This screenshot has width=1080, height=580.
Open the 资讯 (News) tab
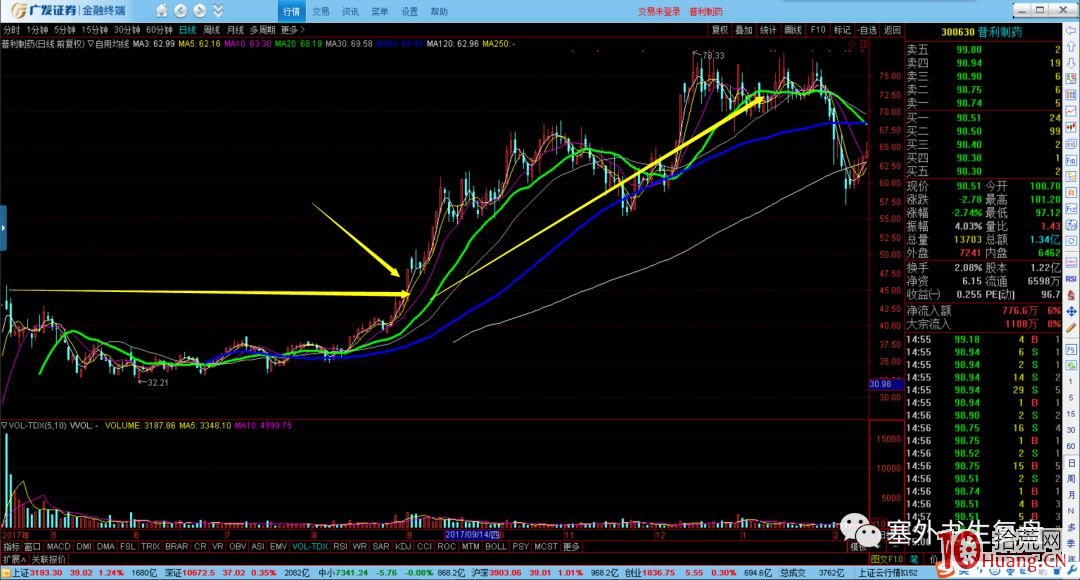351,11
